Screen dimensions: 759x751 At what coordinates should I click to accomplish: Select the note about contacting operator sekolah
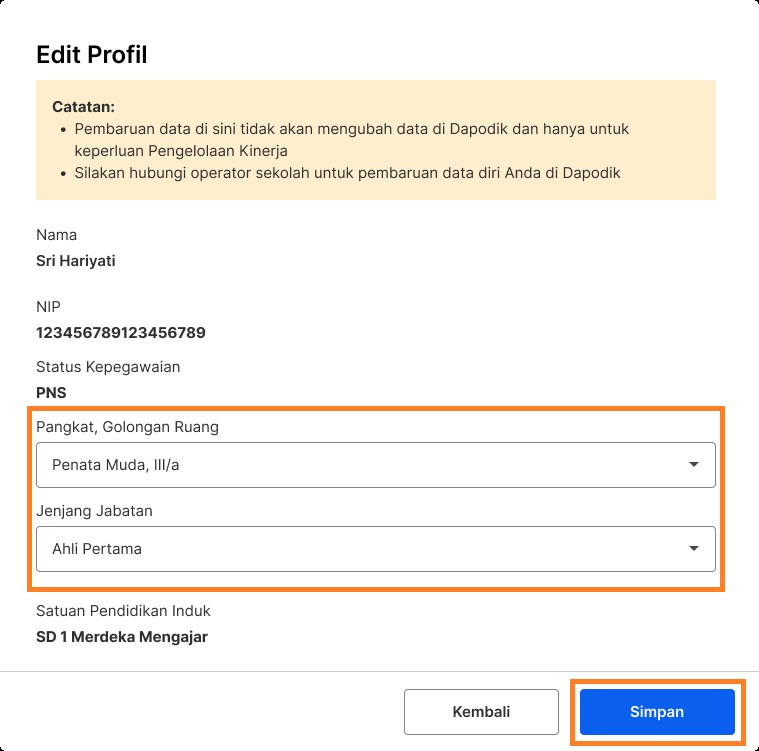(347, 173)
